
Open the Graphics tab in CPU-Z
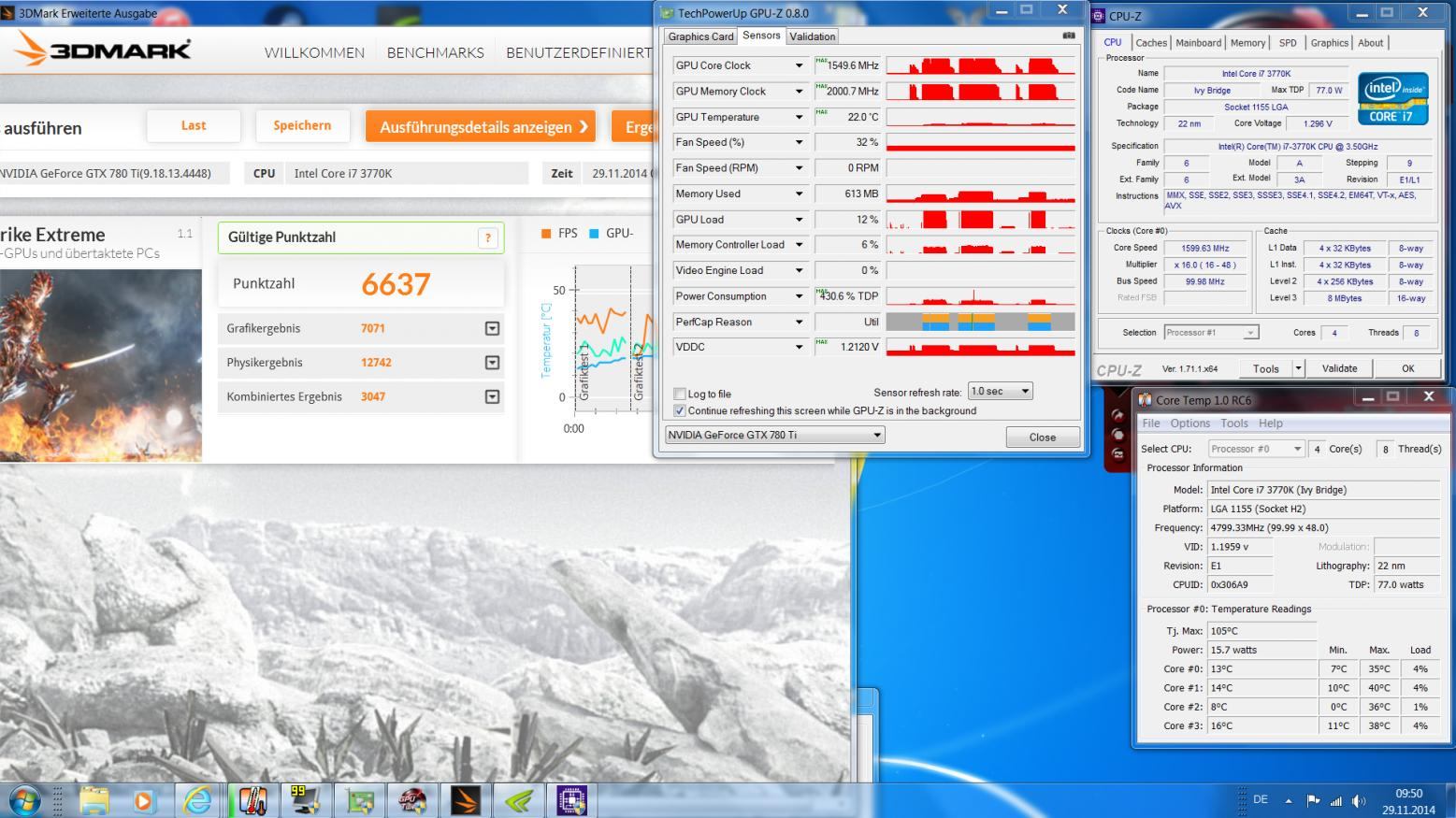[1329, 43]
